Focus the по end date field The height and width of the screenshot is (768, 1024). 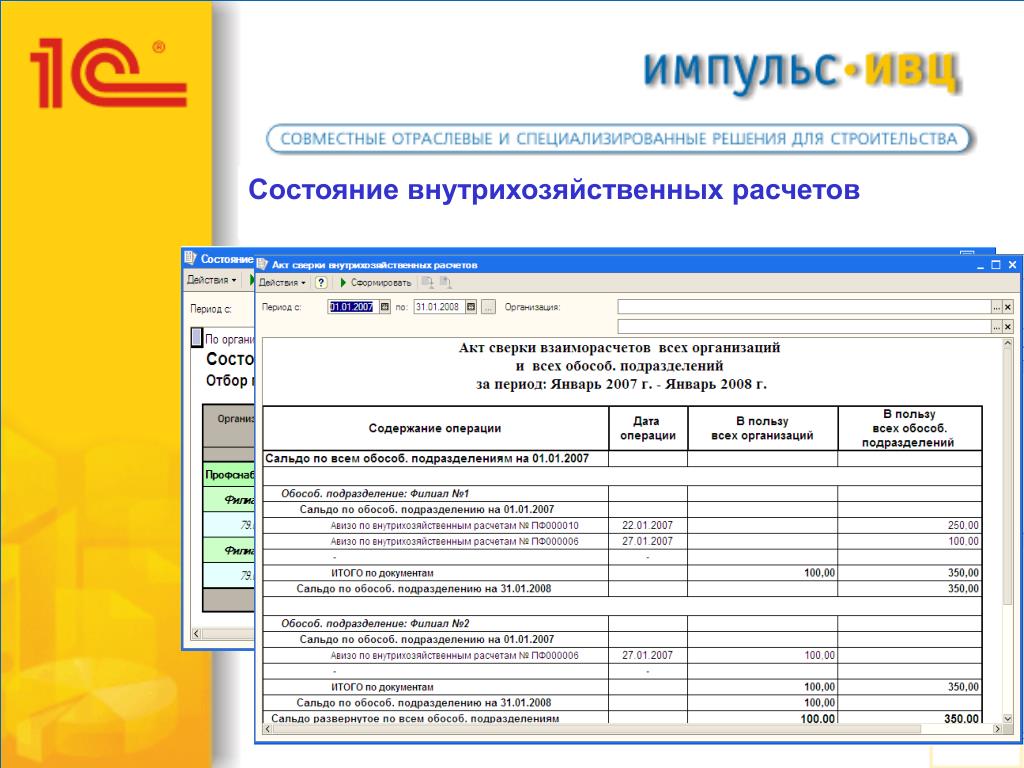(440, 307)
